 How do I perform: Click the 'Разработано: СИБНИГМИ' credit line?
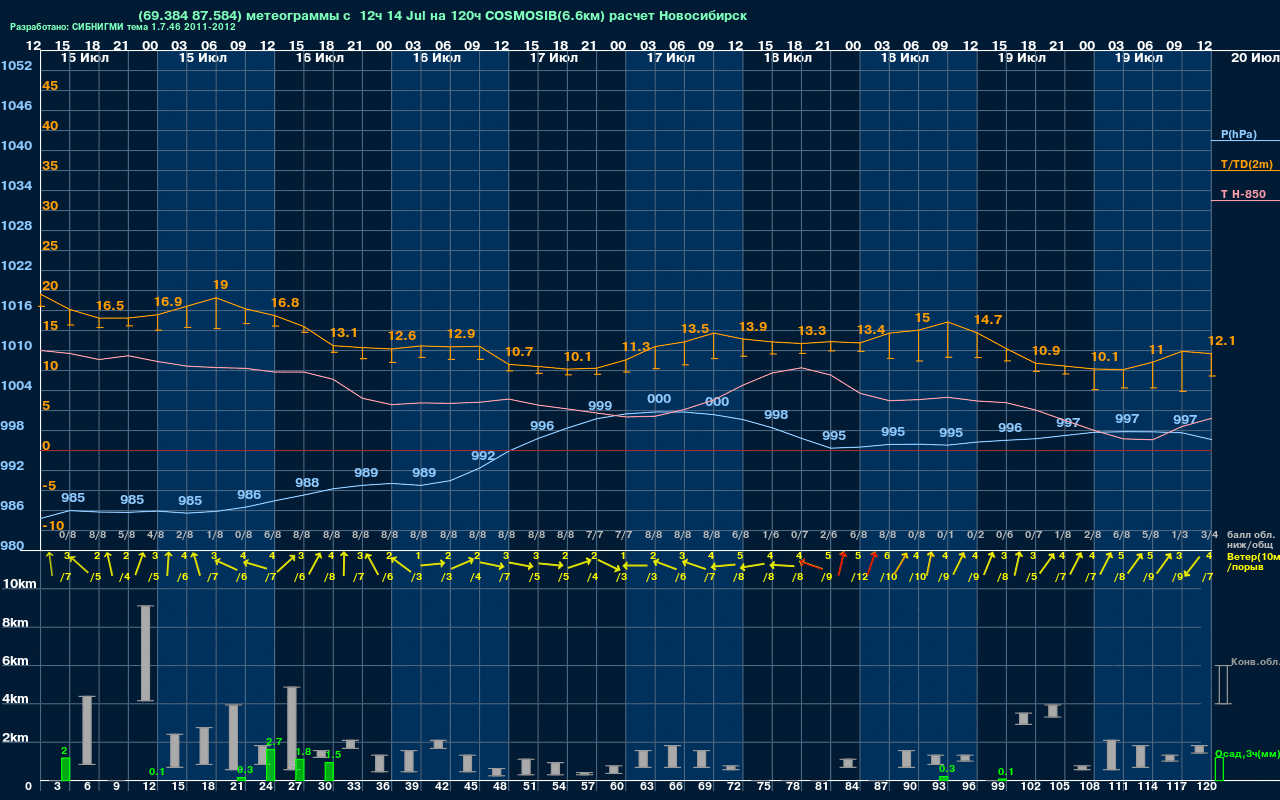point(123,27)
